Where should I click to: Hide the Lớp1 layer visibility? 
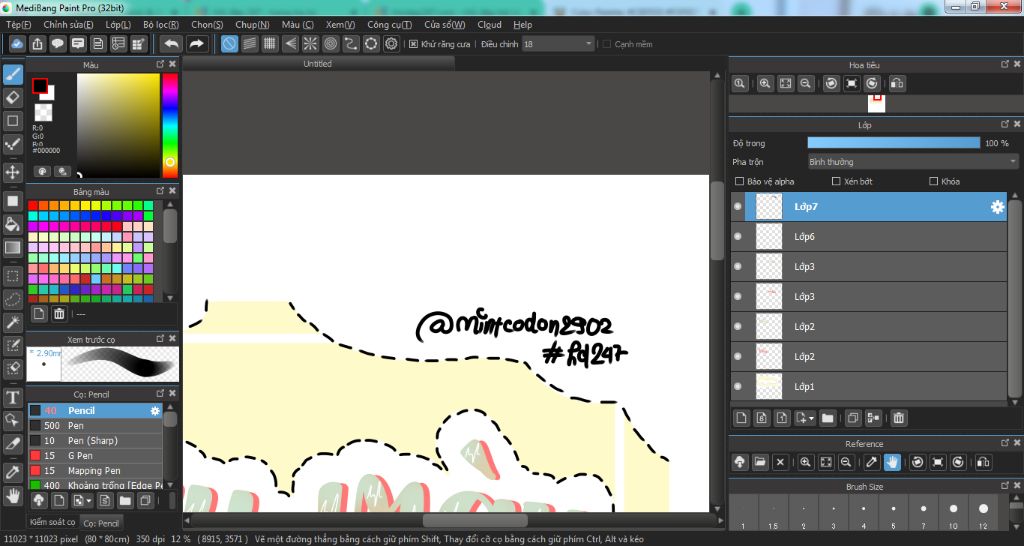click(x=738, y=387)
